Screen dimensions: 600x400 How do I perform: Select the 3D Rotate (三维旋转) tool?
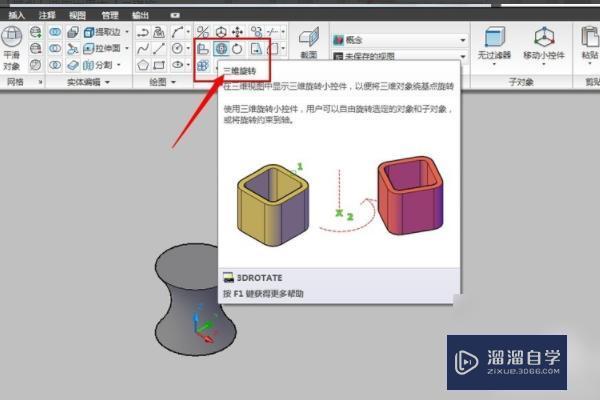221,49
